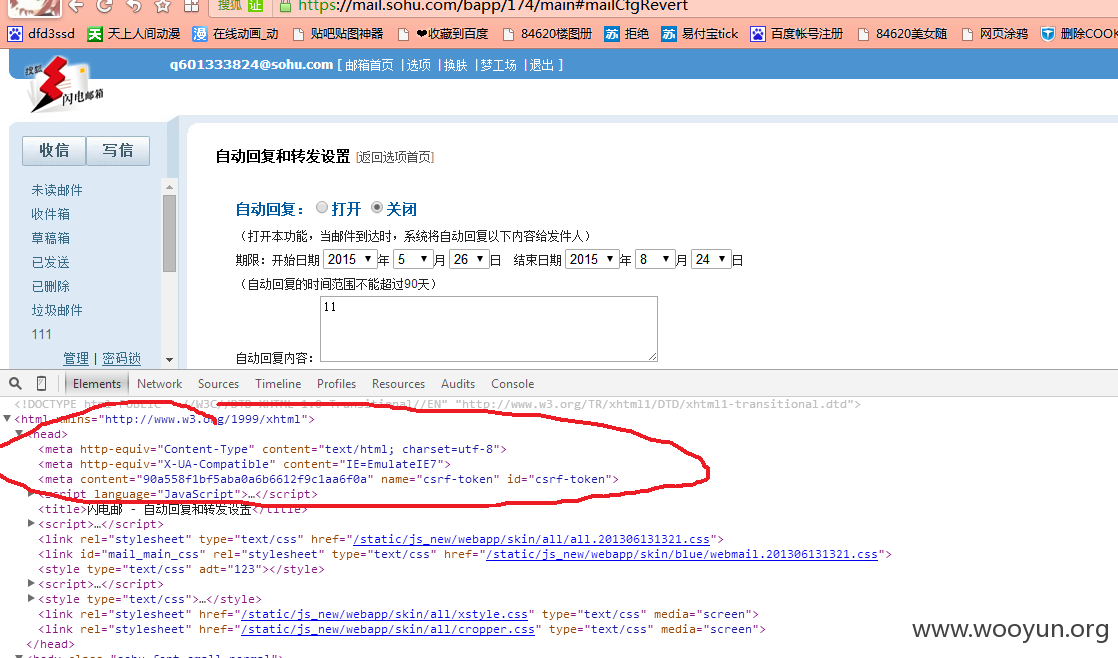Open the start year 2015 dropdown
1118x658 pixels.
[350, 259]
